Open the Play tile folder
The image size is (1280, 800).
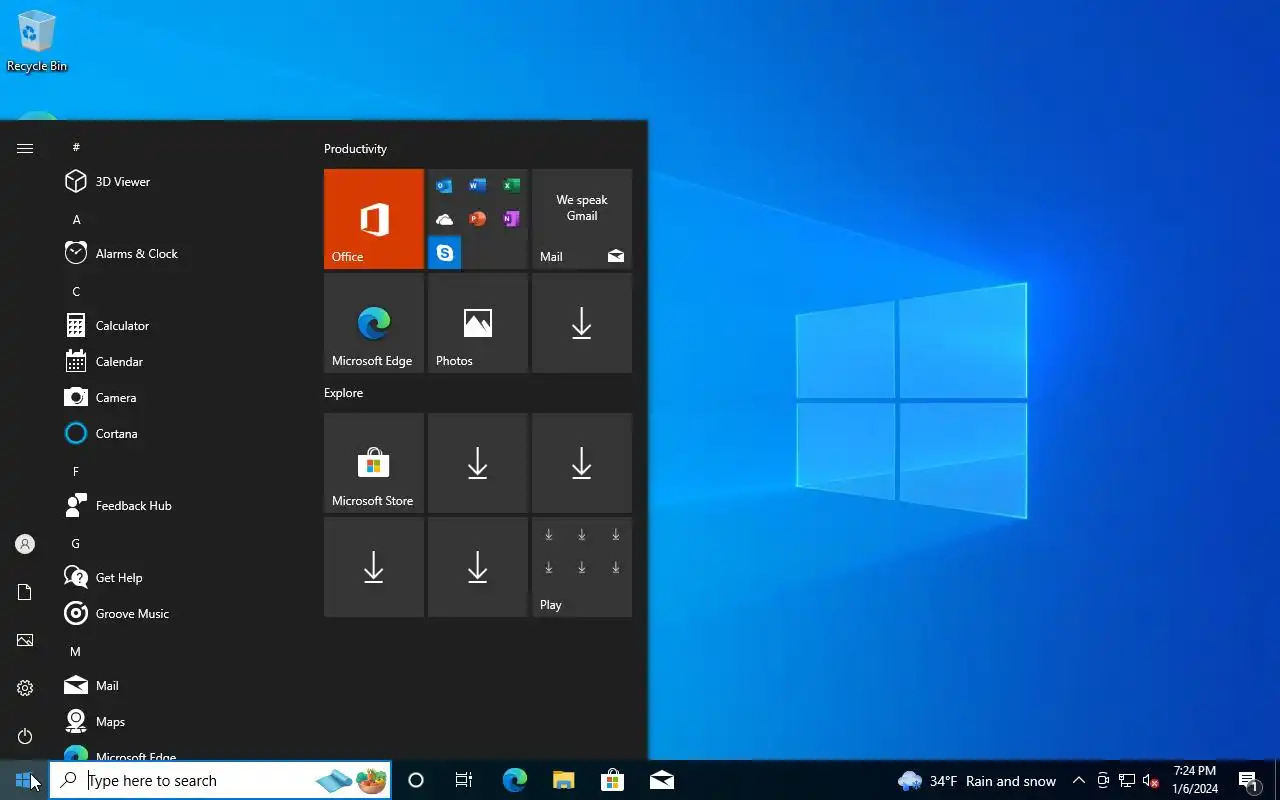pos(582,567)
